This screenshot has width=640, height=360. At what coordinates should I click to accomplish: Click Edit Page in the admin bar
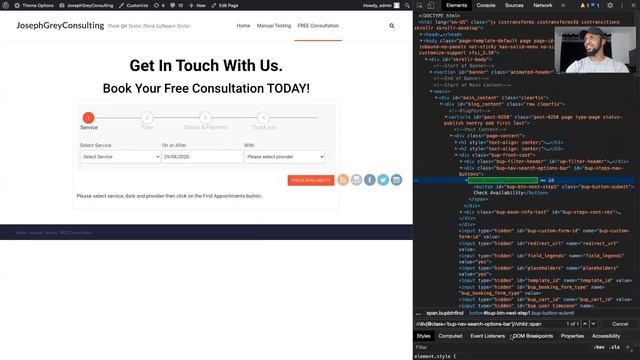click(x=225, y=5)
